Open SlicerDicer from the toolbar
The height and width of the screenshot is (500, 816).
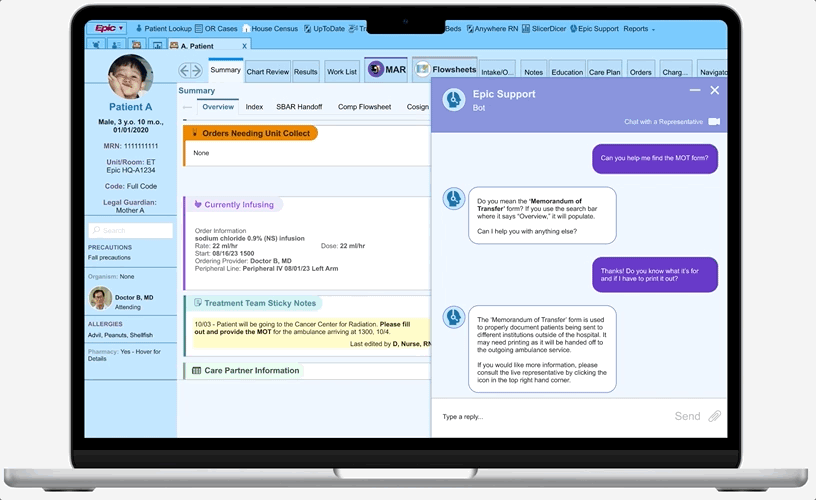click(x=542, y=29)
